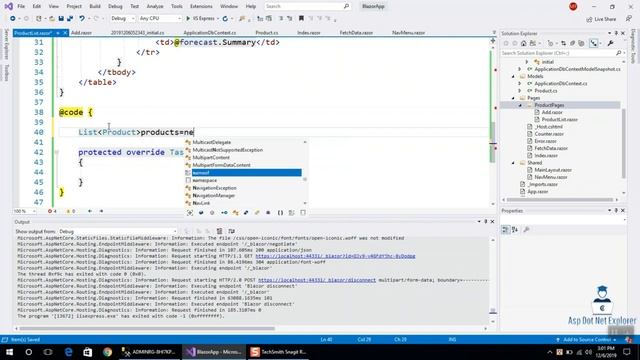The image size is (640, 360).
Task: Open Properties wrench icon in Solution Explorer
Action: click(x=610, y=43)
